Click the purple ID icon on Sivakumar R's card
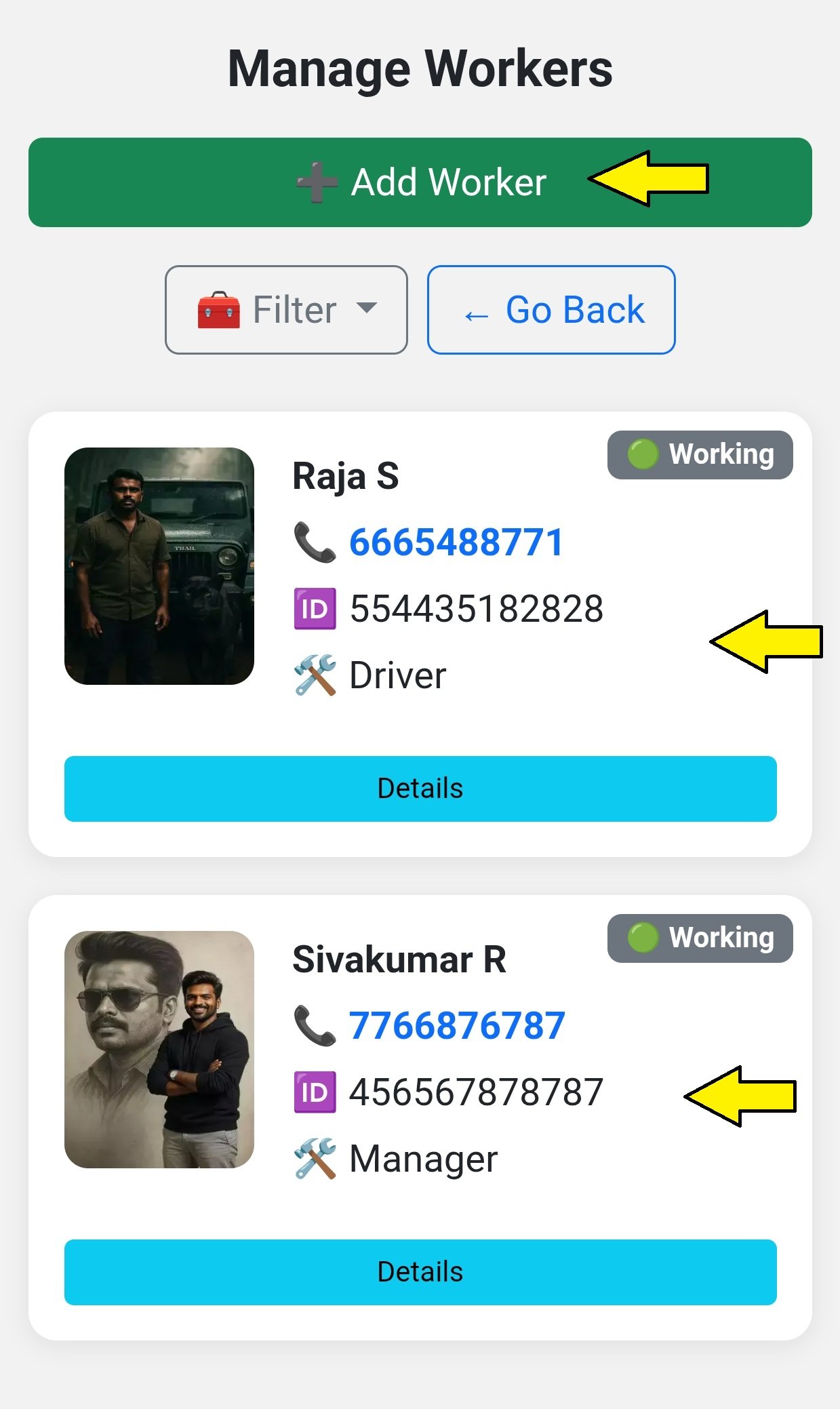Screen dimensions: 840x1409 coord(315,1092)
